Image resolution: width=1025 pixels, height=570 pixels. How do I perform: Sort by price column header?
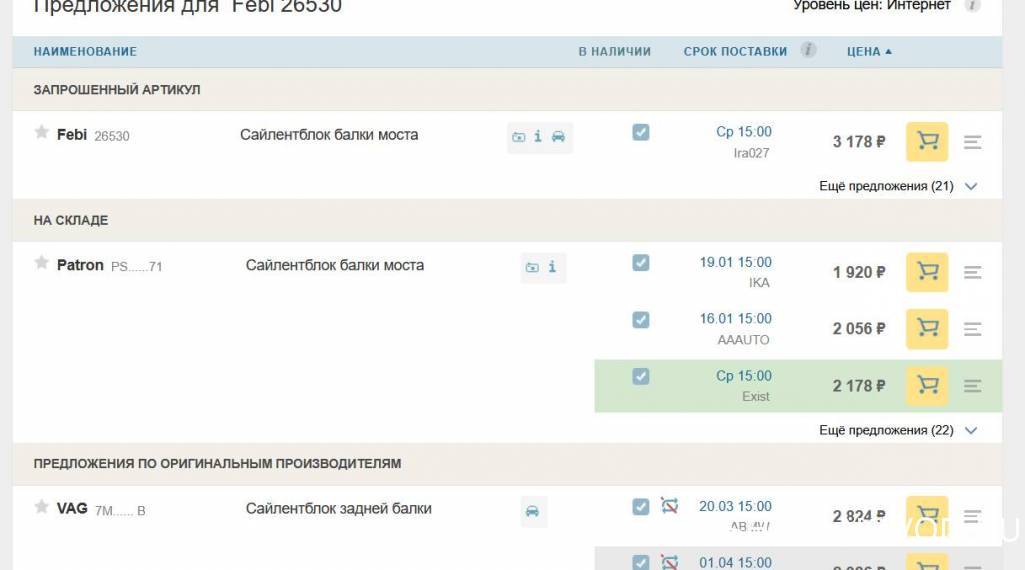[x=868, y=51]
